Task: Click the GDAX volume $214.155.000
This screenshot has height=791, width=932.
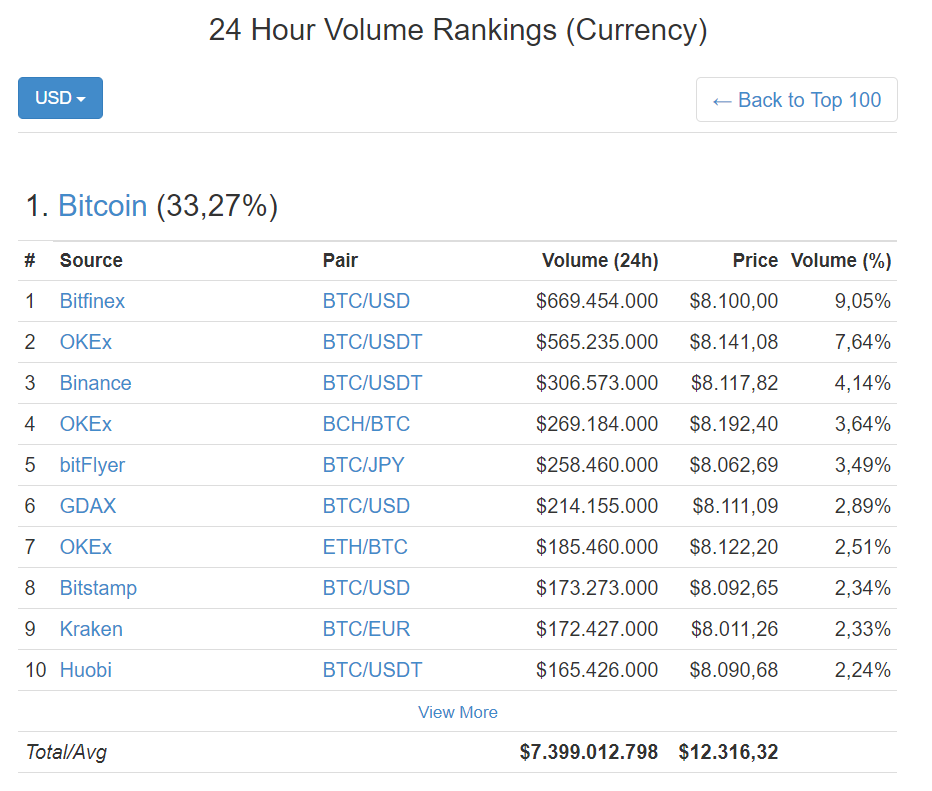Action: click(x=597, y=506)
